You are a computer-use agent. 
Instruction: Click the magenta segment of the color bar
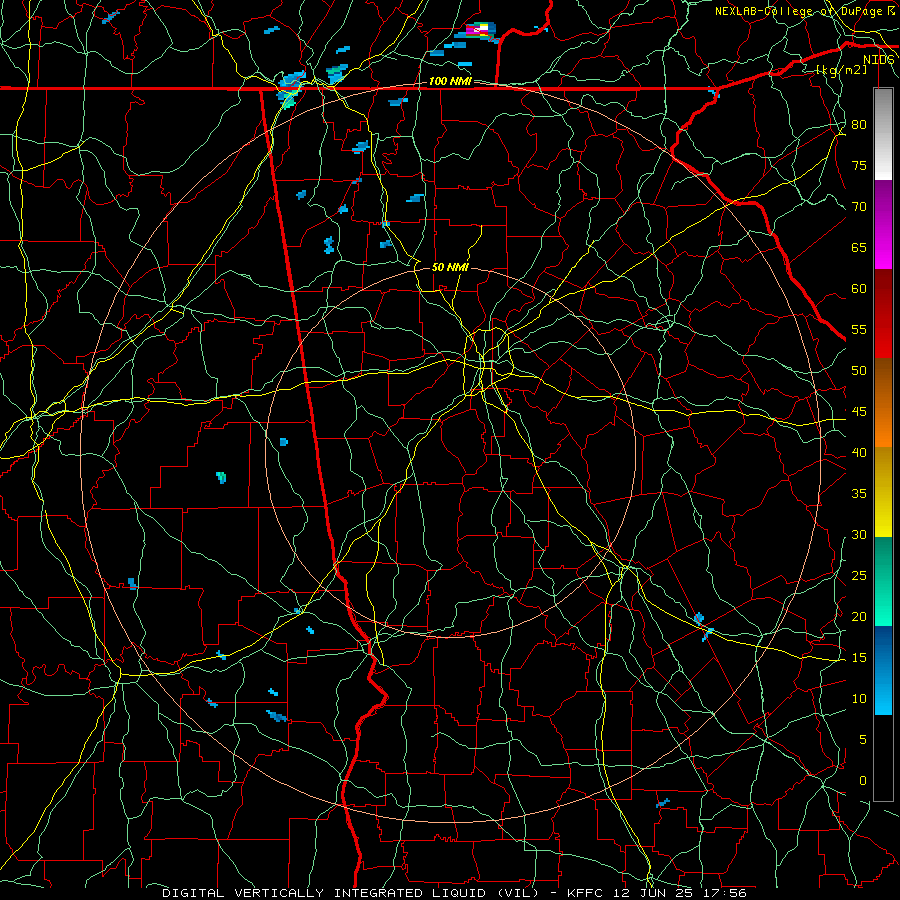(x=883, y=224)
